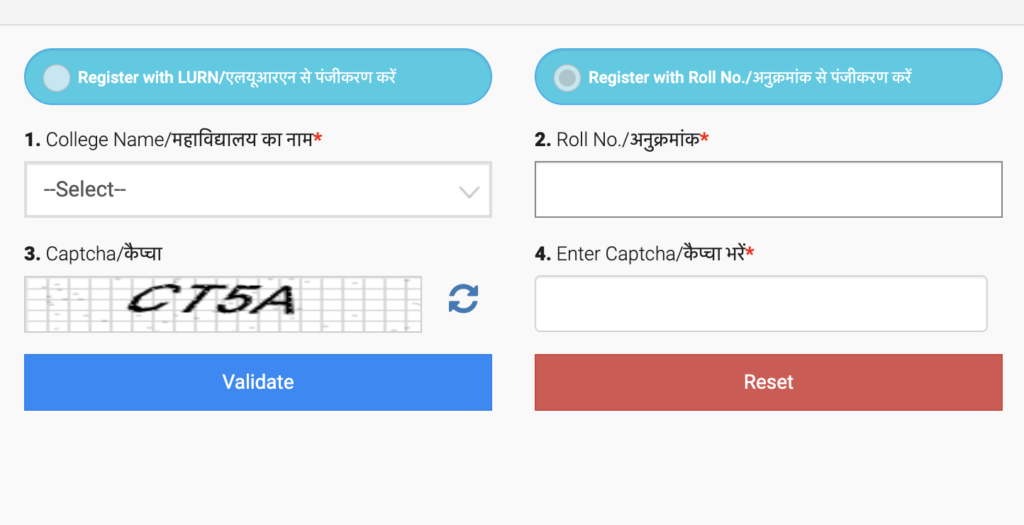
Task: Open the College Name --Select-- dropdown
Action: point(258,189)
